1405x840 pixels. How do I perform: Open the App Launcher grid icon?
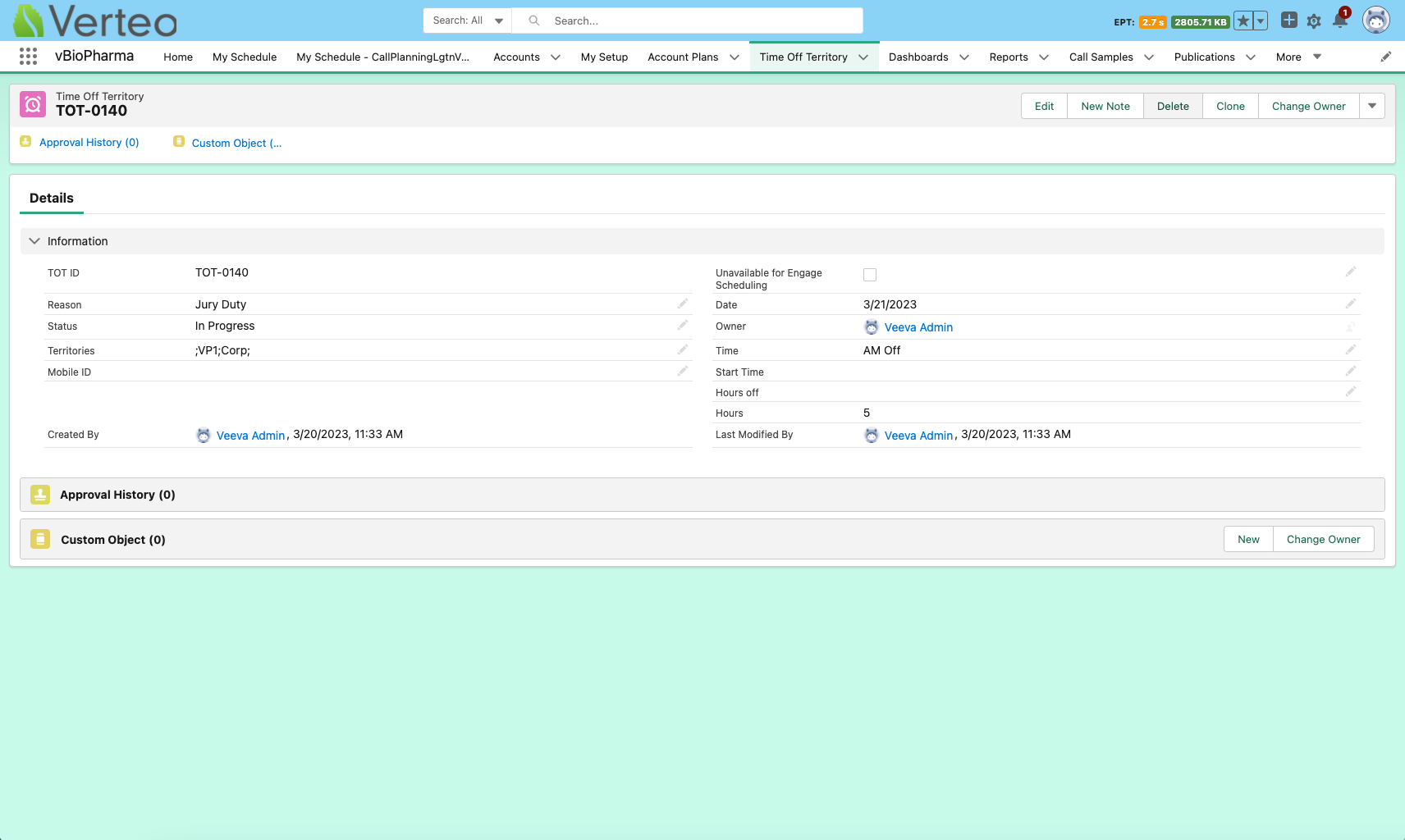coord(28,57)
